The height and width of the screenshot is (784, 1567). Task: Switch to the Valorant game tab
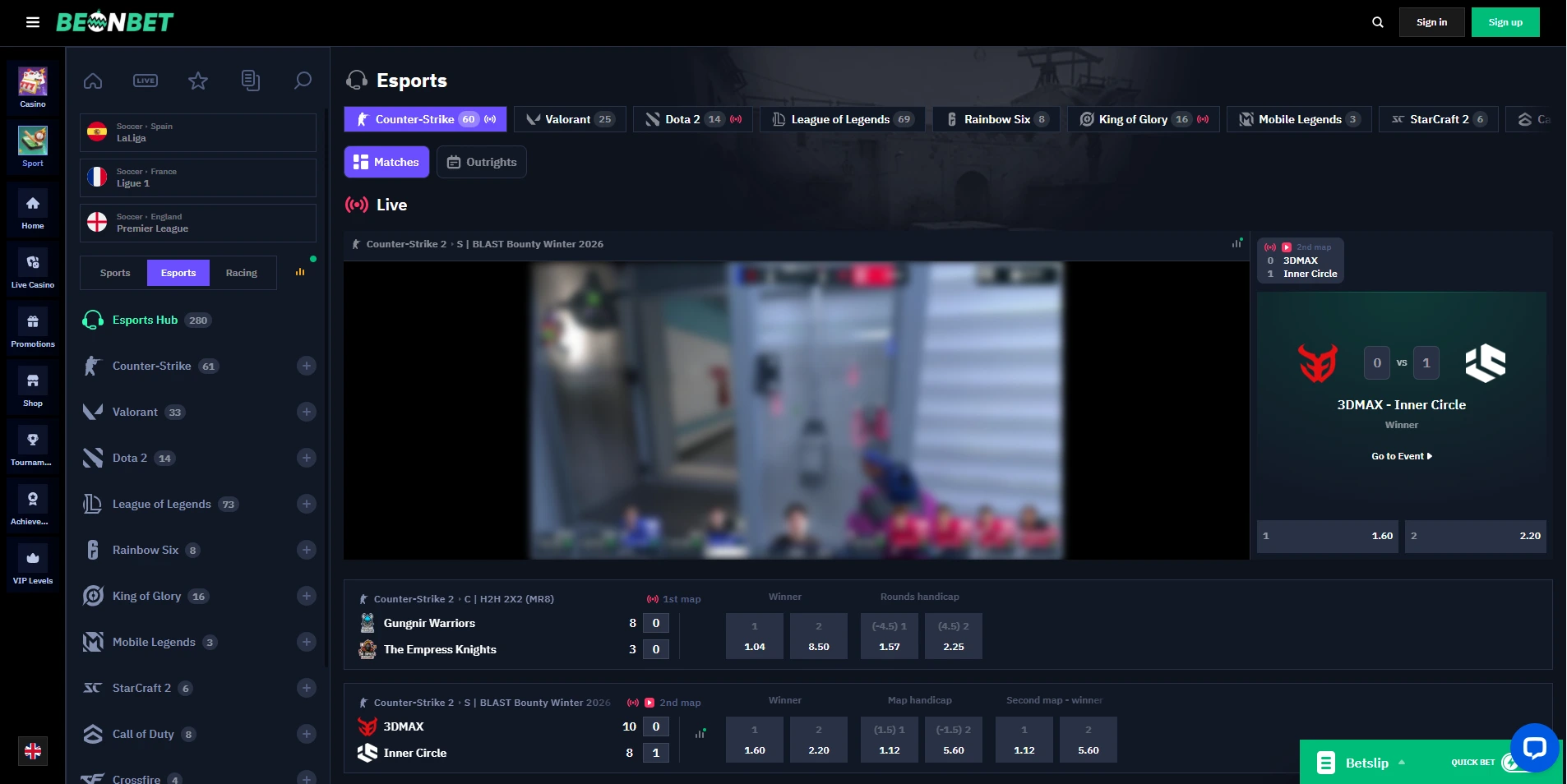pyautogui.click(x=570, y=119)
